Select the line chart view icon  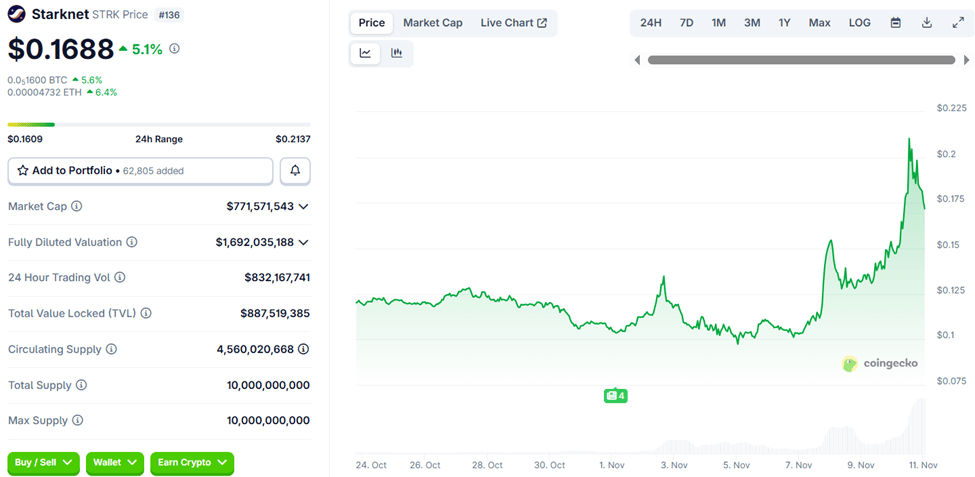point(366,53)
